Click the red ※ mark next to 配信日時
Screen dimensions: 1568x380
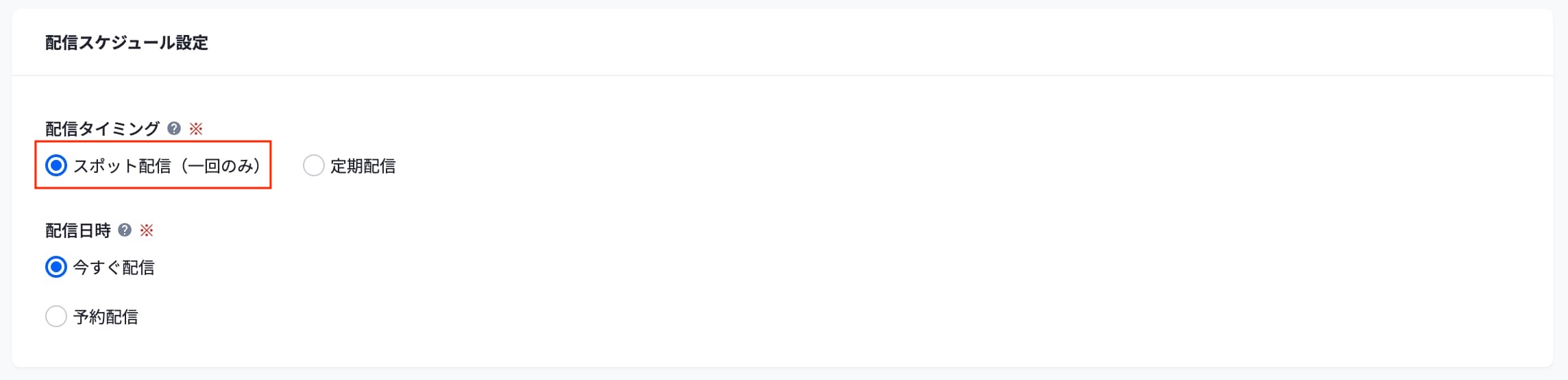coord(147,230)
